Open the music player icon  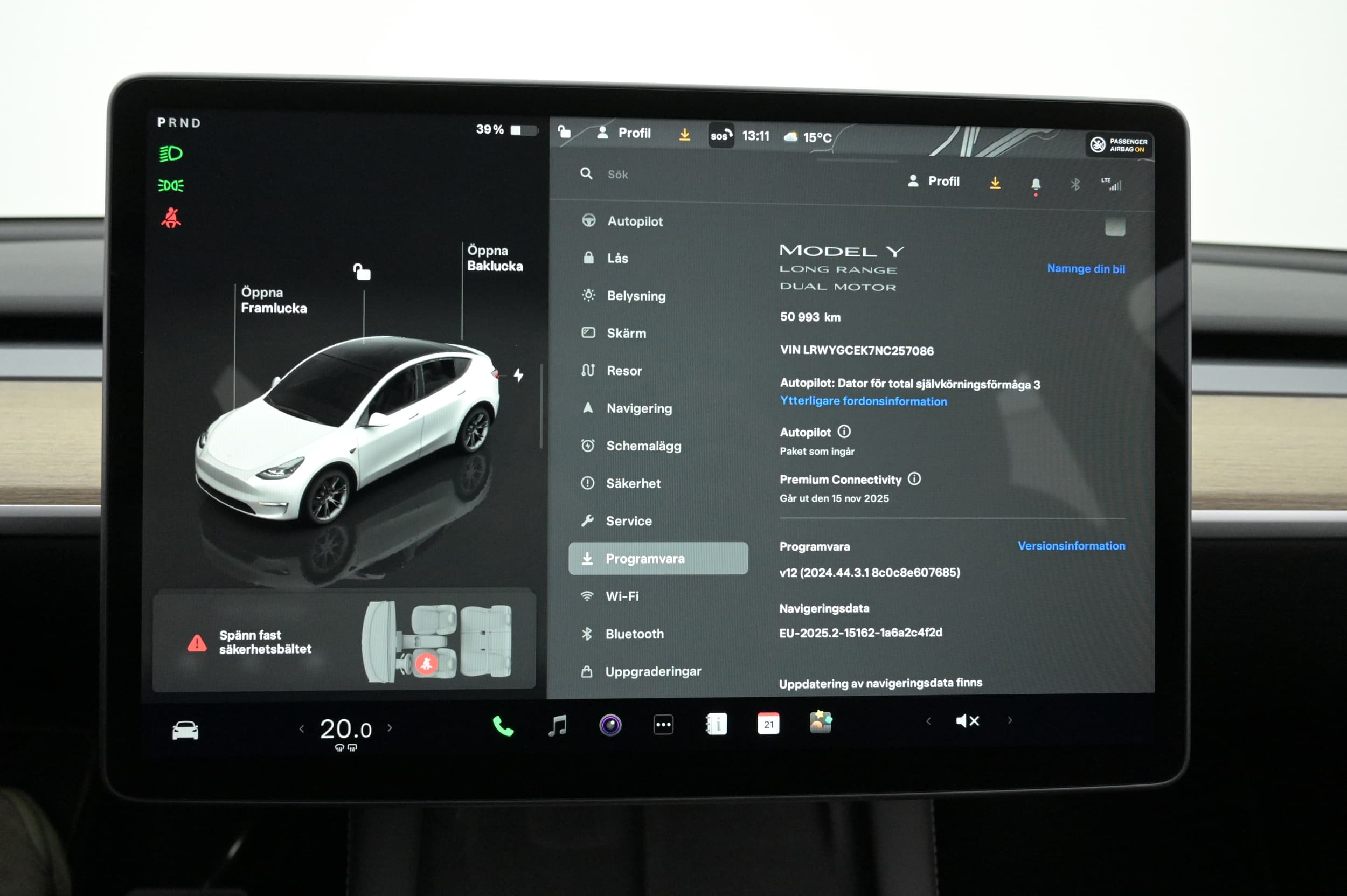[557, 725]
